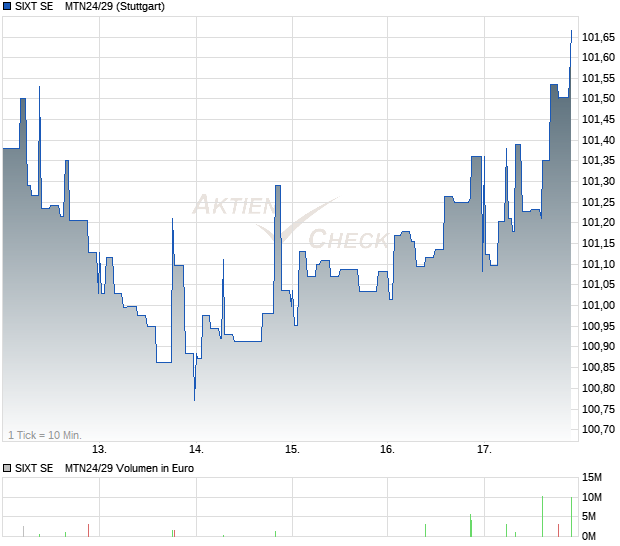The height and width of the screenshot is (546, 620).
Task: Click the 13. date axis label
Action: [99, 449]
